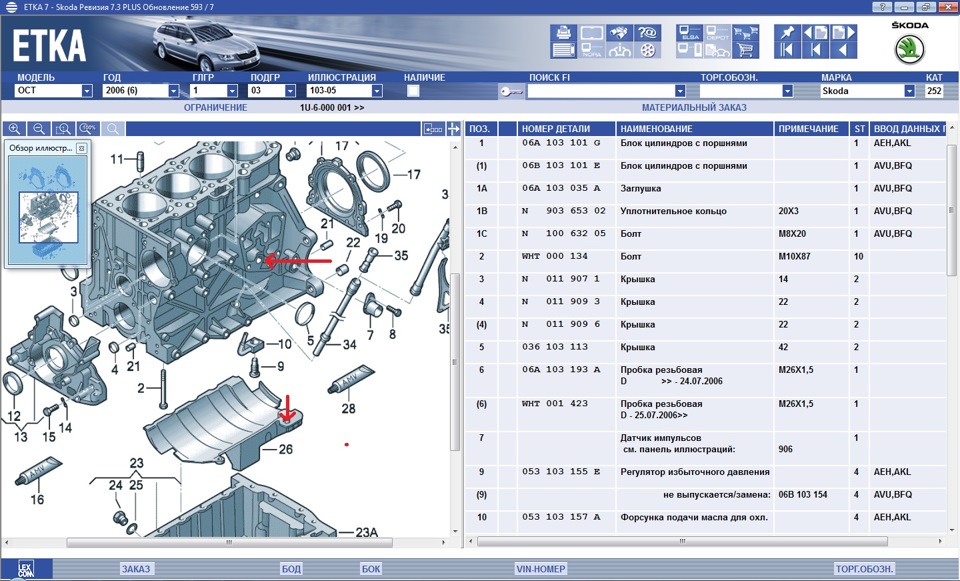Click the vehicle info car icon
The image size is (960, 581).
click(620, 50)
